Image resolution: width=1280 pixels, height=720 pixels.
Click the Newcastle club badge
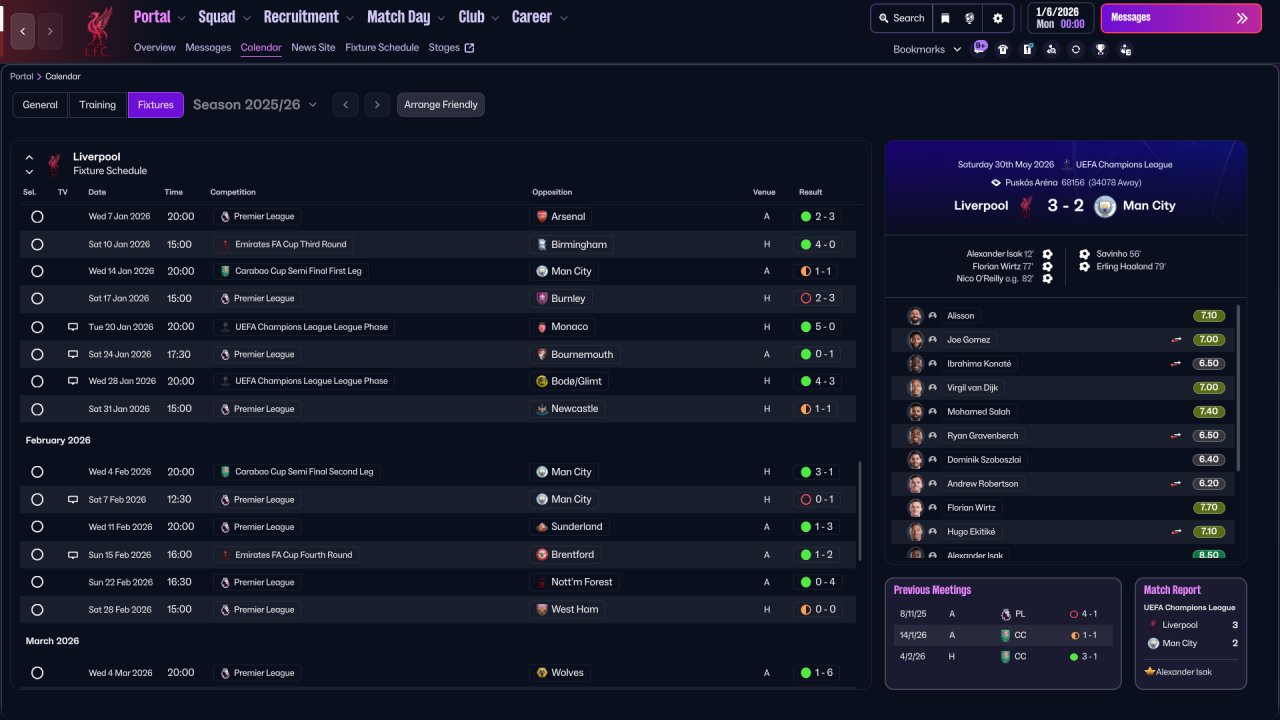(x=542, y=409)
